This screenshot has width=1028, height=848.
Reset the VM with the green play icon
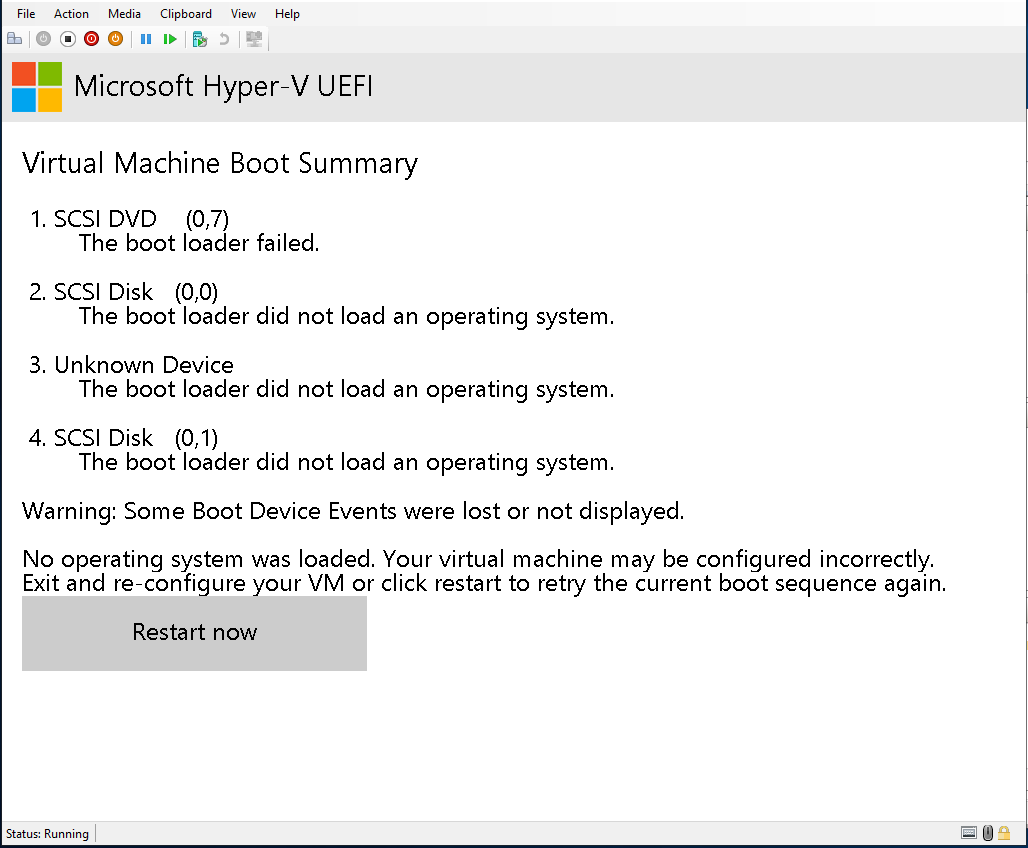[170, 39]
